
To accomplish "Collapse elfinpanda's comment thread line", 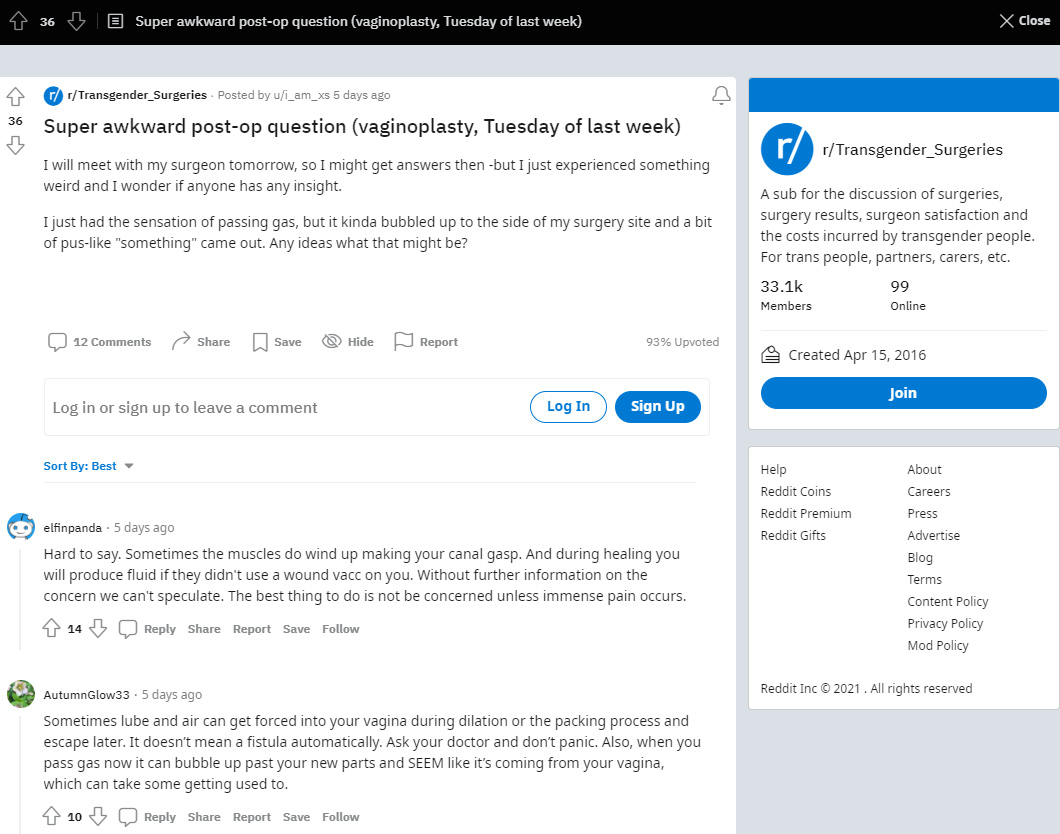I will pyautogui.click(x=20, y=597).
